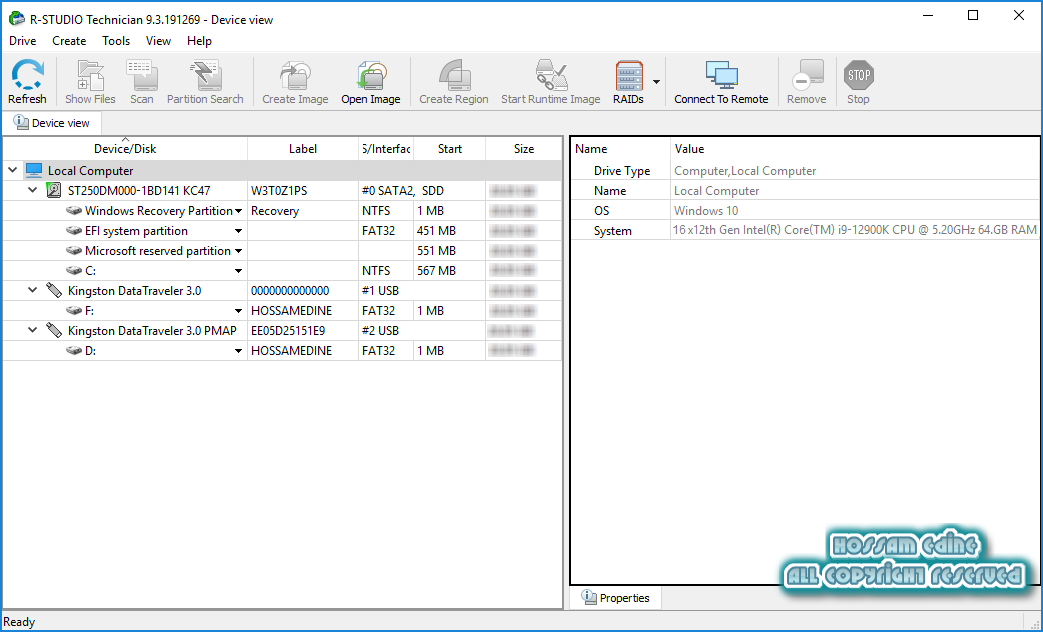This screenshot has width=1043, height=632.
Task: Open dropdown arrow for Windows Recovery Partition
Action: (238, 212)
